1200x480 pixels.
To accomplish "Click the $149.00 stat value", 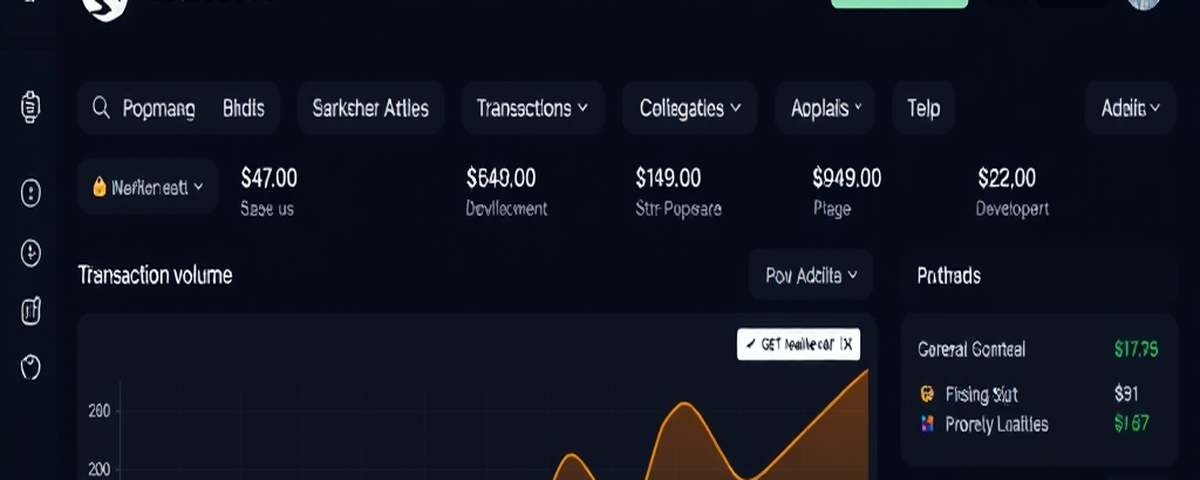I will 668,178.
